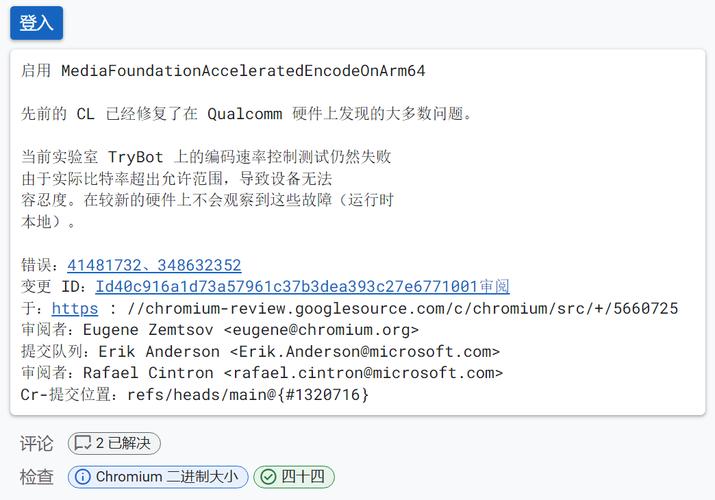The height and width of the screenshot is (500, 715).
Task: Open the Chromium 二进制大小 check chip label
Action: click(x=167, y=477)
